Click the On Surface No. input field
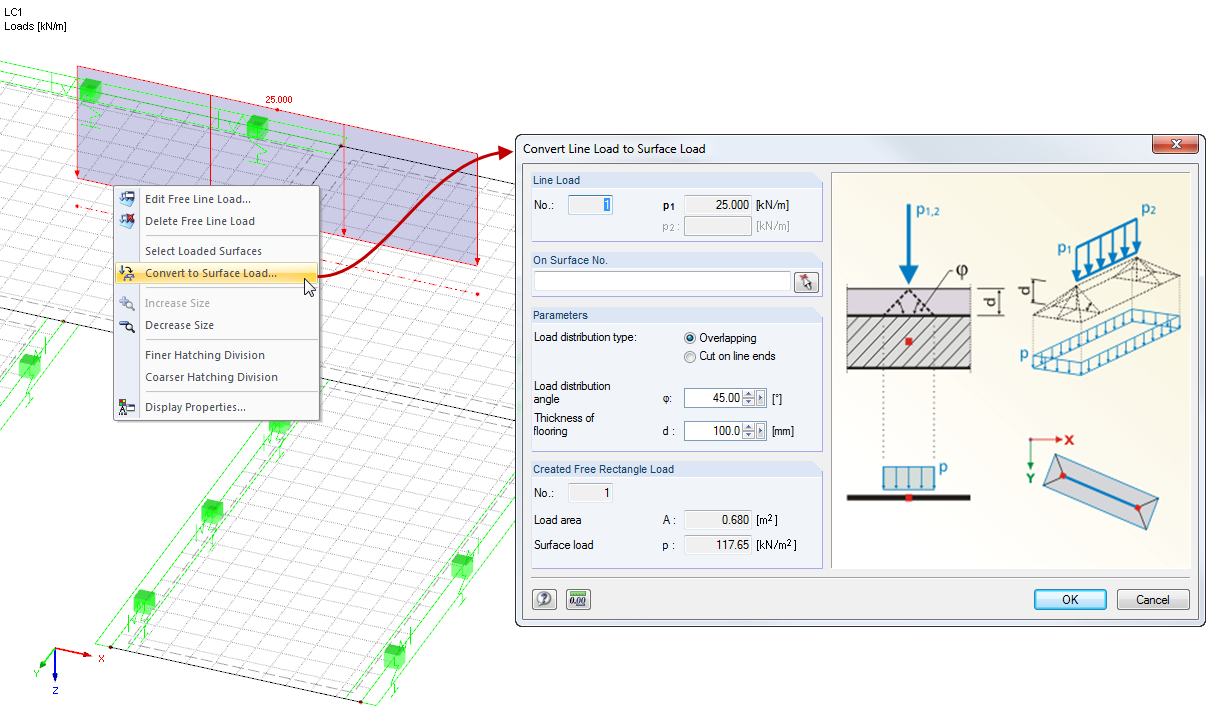The width and height of the screenshot is (1222, 714). coord(660,281)
